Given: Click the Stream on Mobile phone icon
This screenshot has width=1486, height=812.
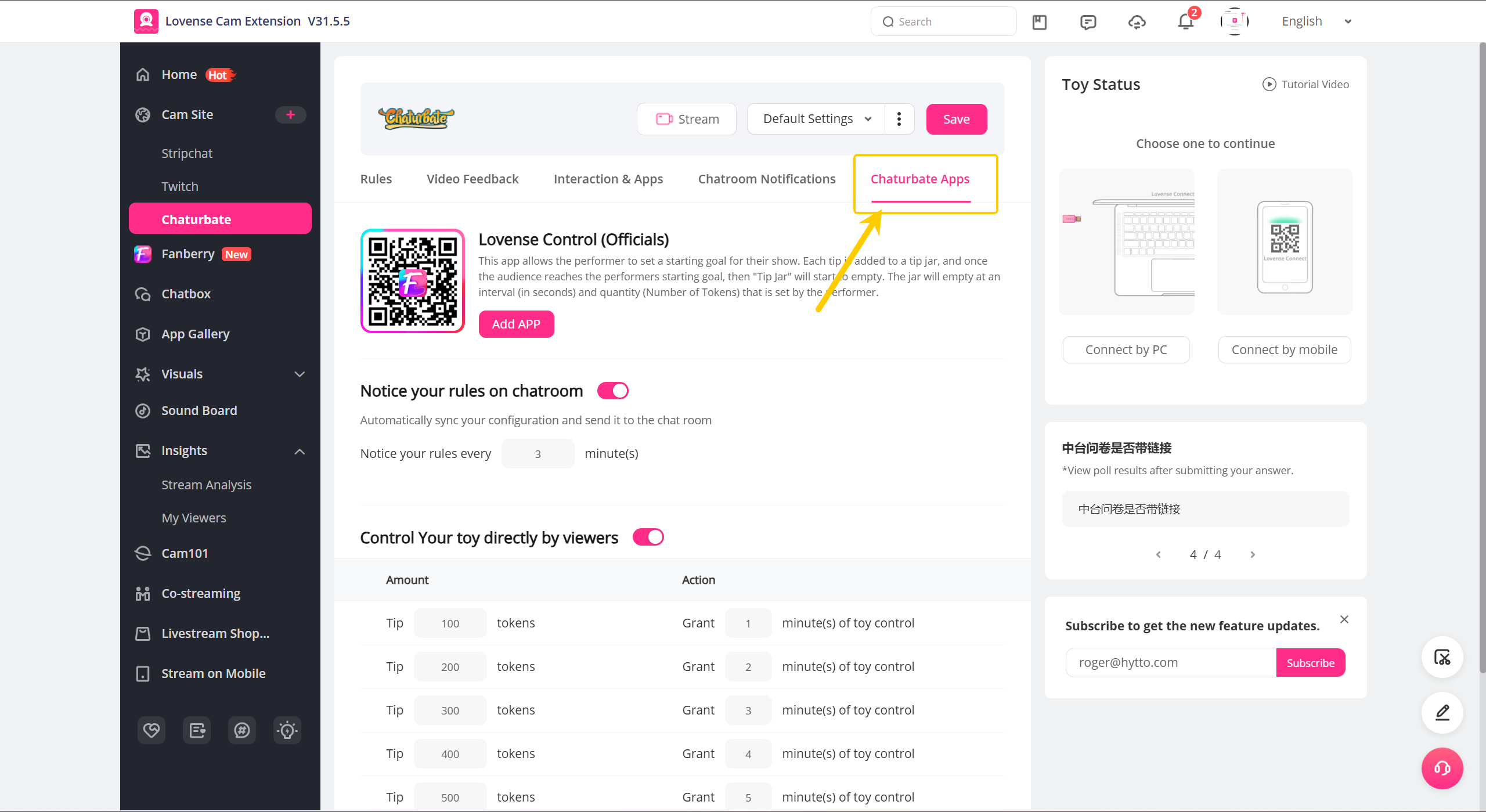Looking at the screenshot, I should 143,674.
